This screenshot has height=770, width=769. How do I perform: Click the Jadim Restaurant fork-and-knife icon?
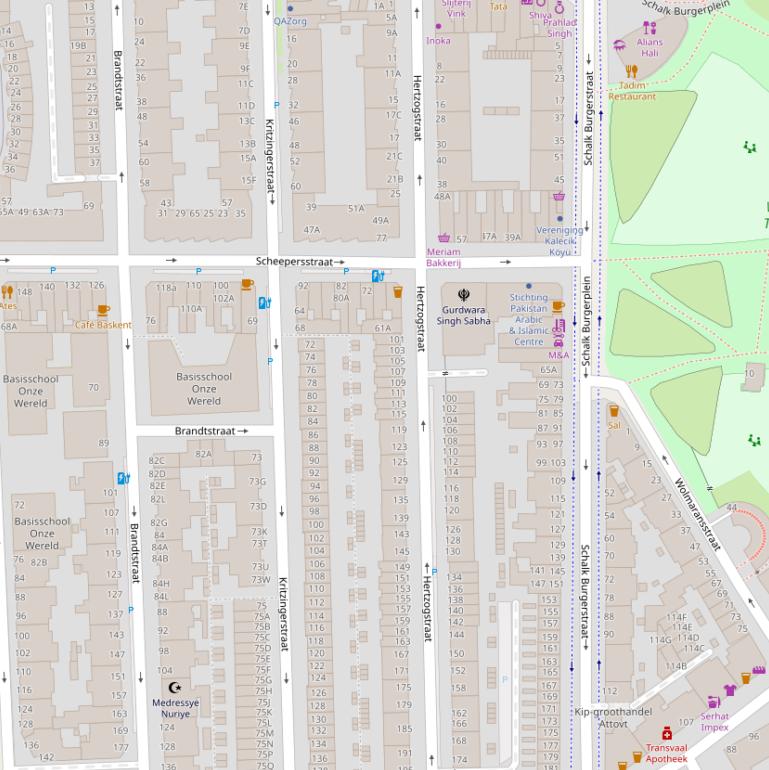(x=631, y=71)
